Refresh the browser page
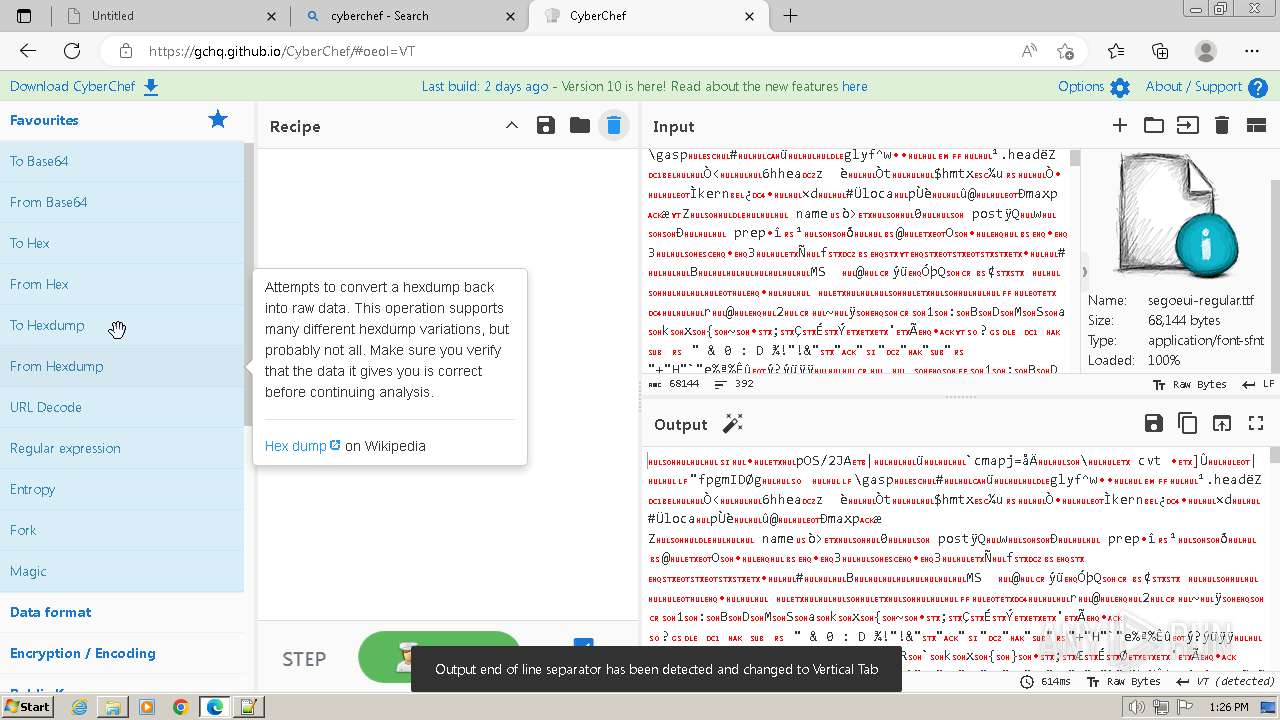 coord(72,51)
